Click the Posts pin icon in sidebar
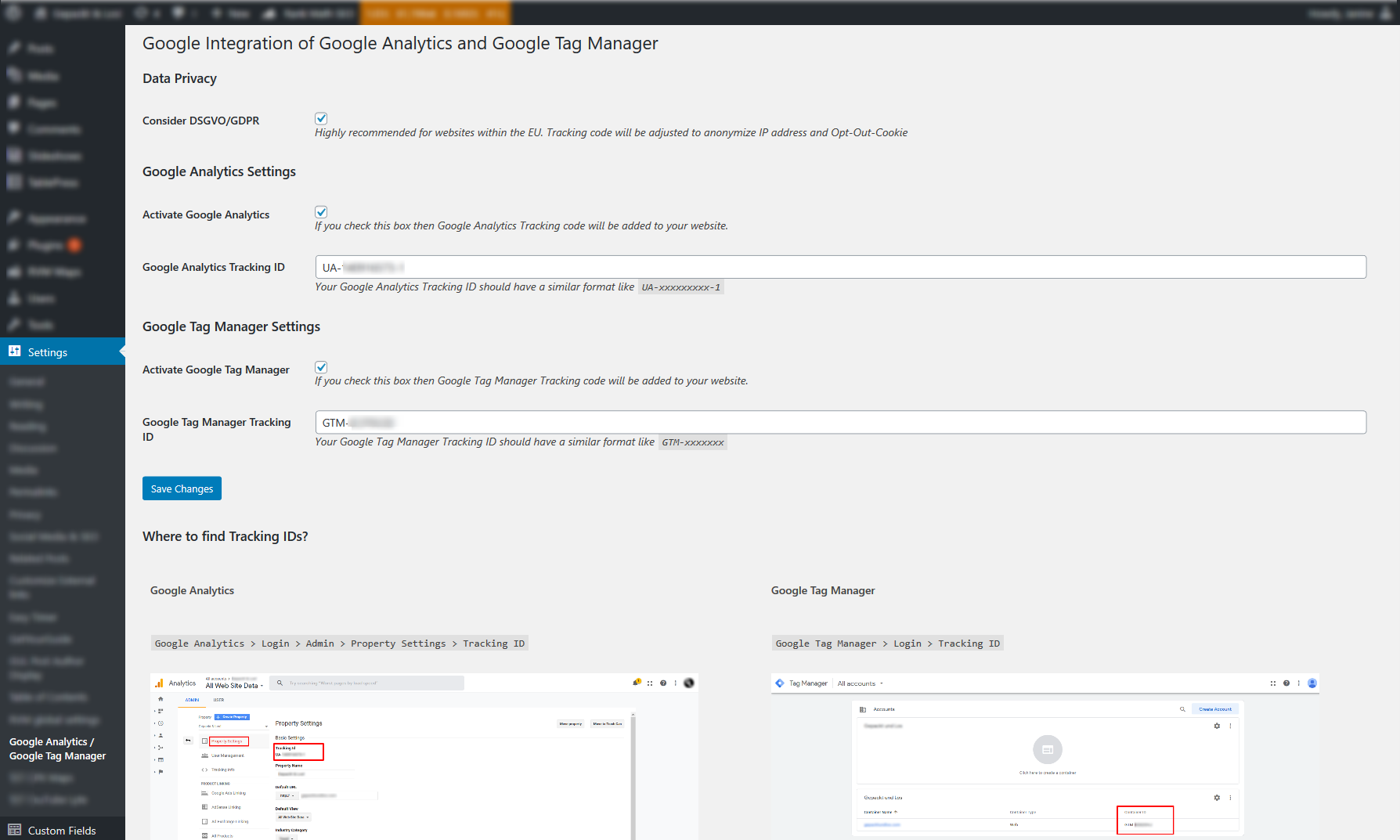 click(15, 49)
